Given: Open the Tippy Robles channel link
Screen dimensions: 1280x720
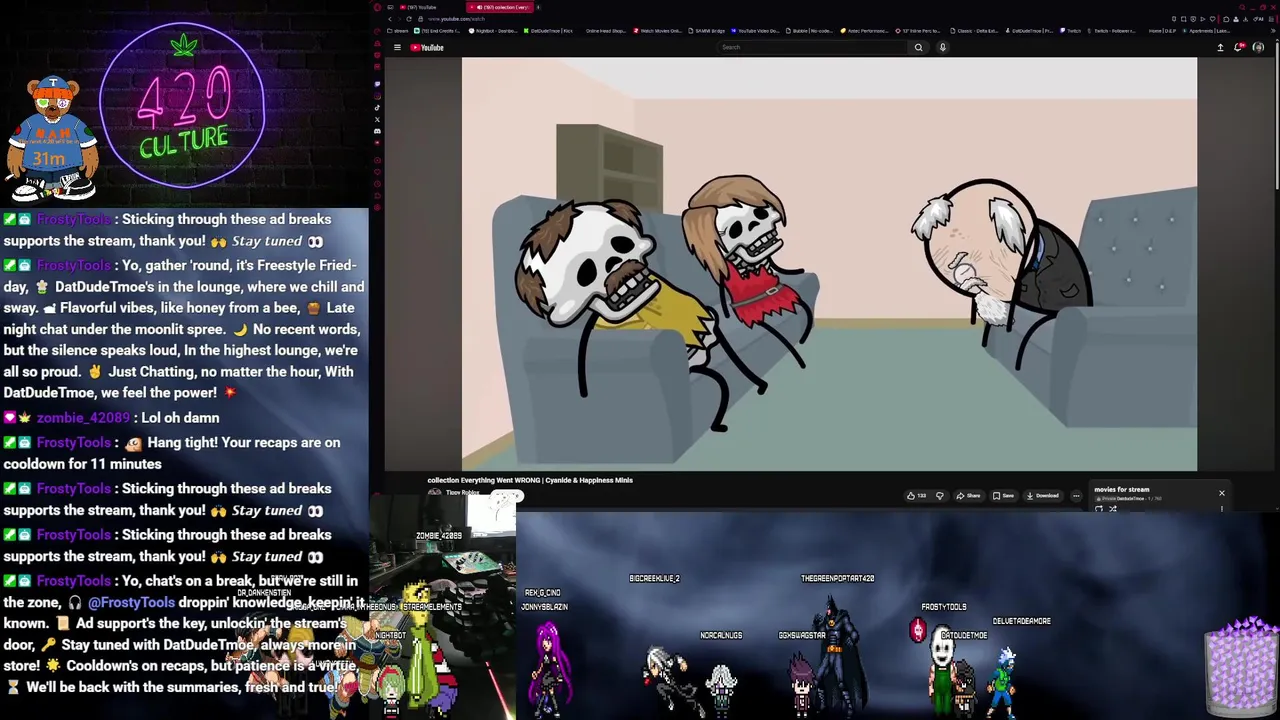Looking at the screenshot, I should coord(462,492).
